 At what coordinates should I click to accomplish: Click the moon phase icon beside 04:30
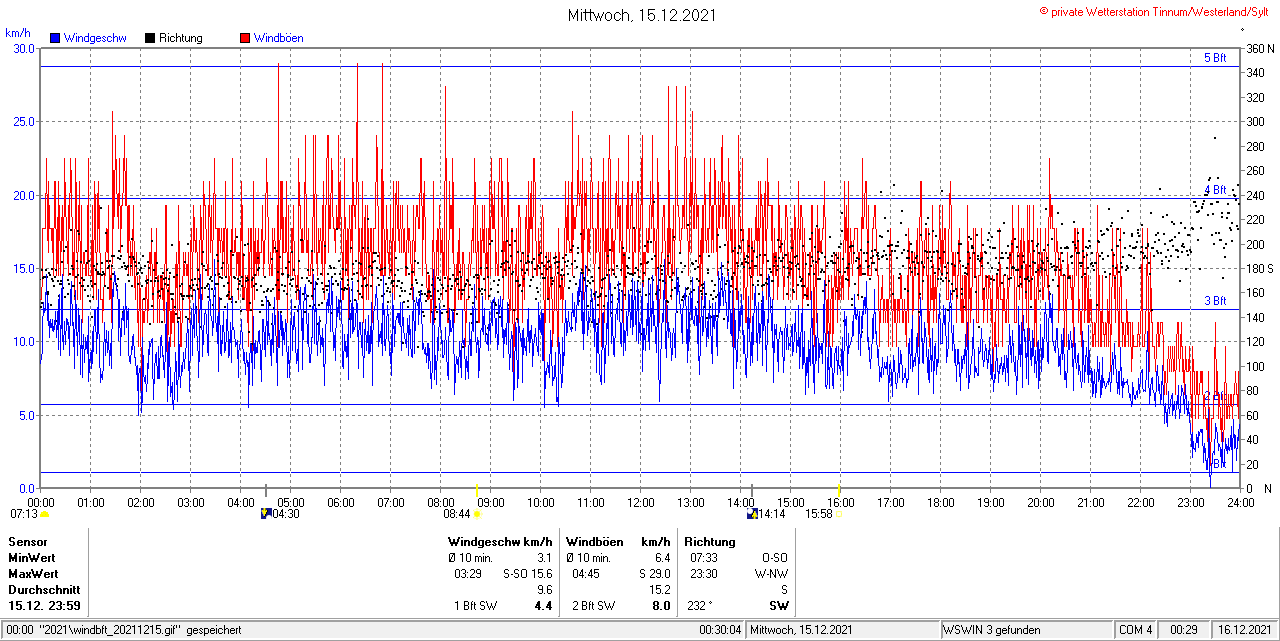tap(265, 514)
